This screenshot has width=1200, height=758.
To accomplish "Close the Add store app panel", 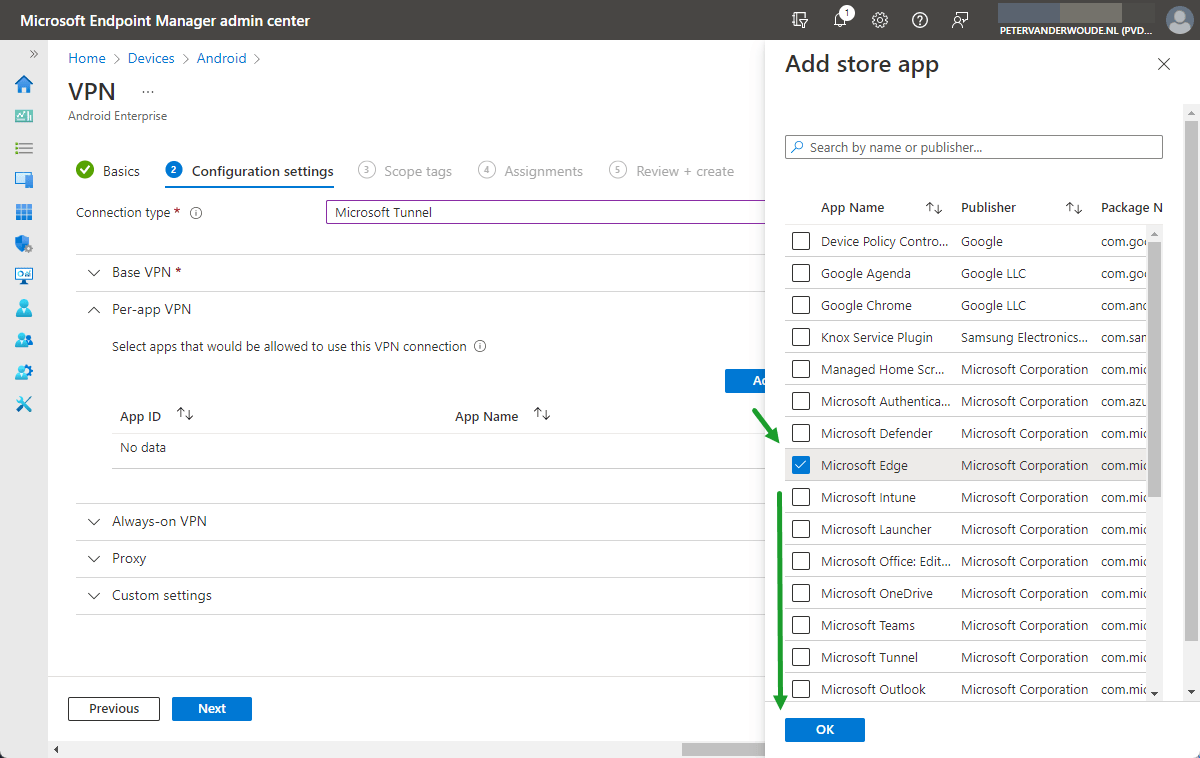I will (1163, 64).
